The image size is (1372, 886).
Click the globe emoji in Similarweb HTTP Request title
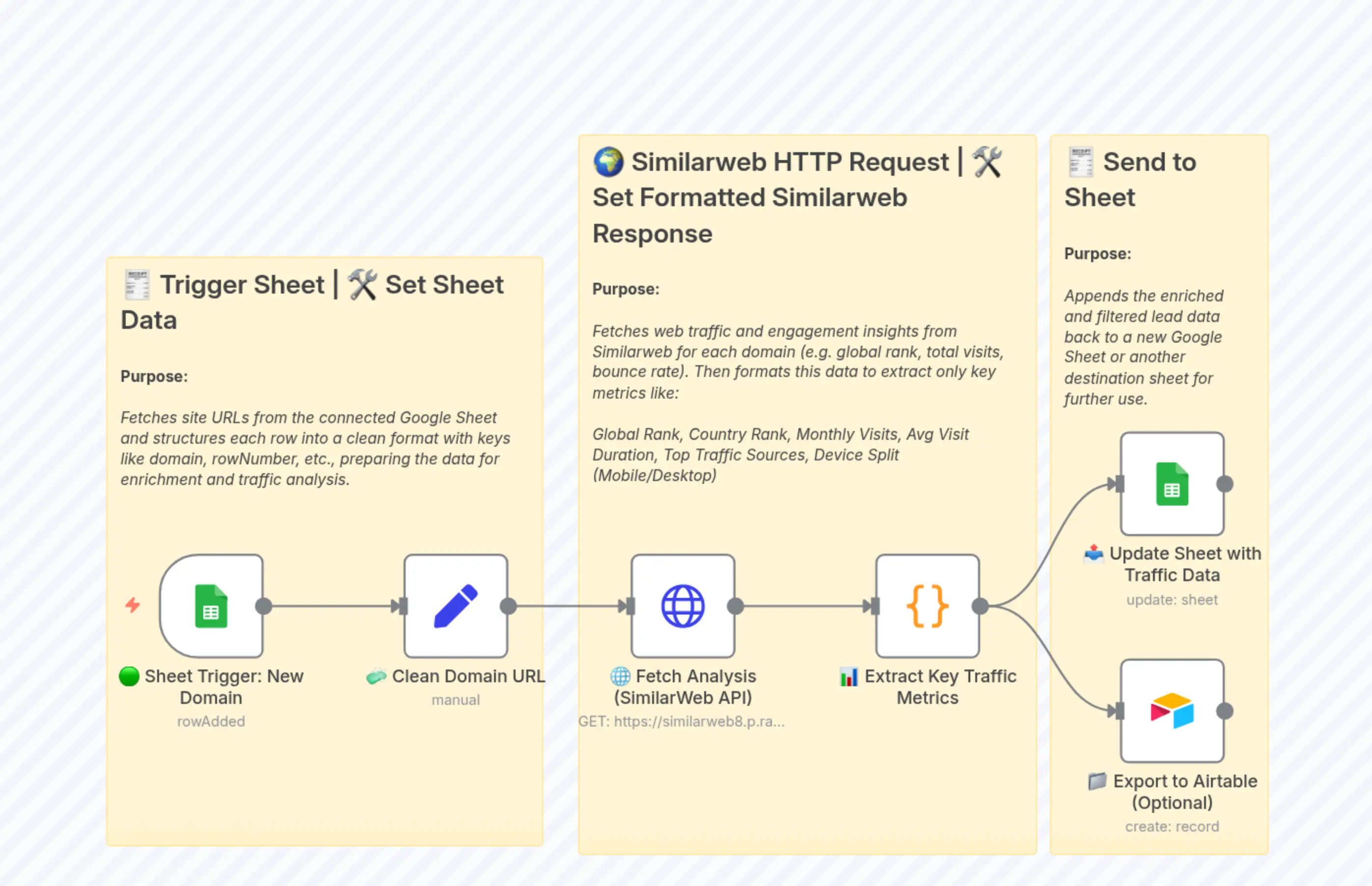pyautogui.click(x=609, y=161)
